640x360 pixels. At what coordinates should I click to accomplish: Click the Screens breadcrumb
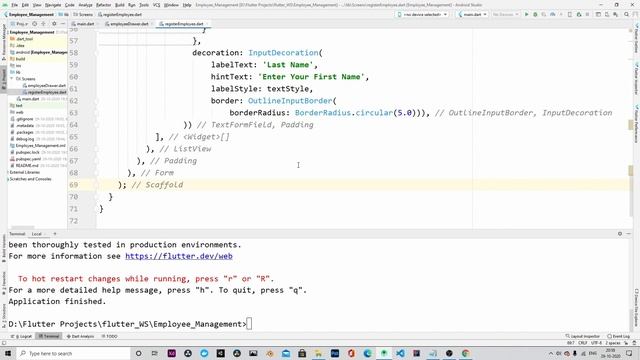click(83, 15)
